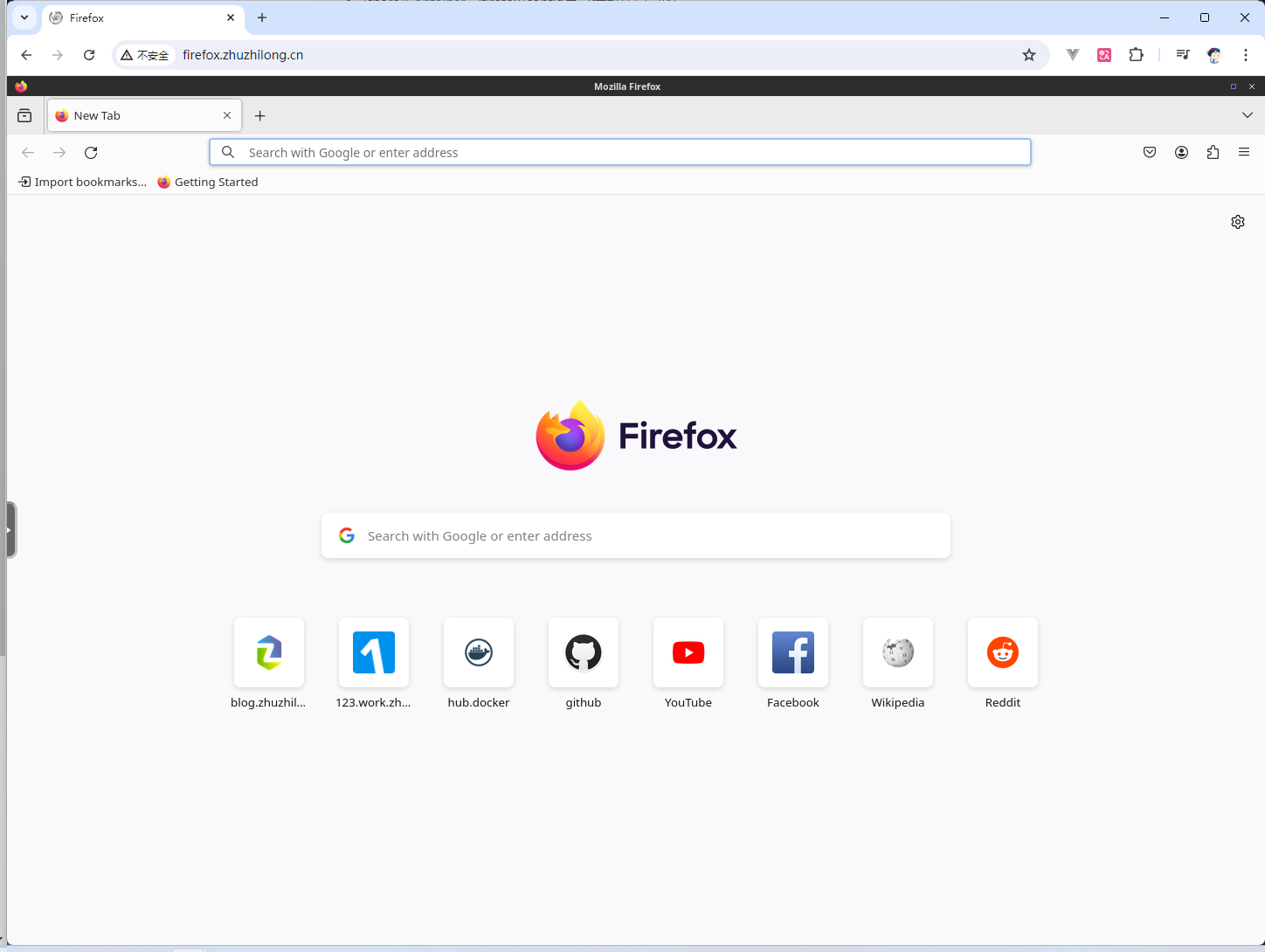Close the Mozilla Firefox remote window

(x=1252, y=86)
